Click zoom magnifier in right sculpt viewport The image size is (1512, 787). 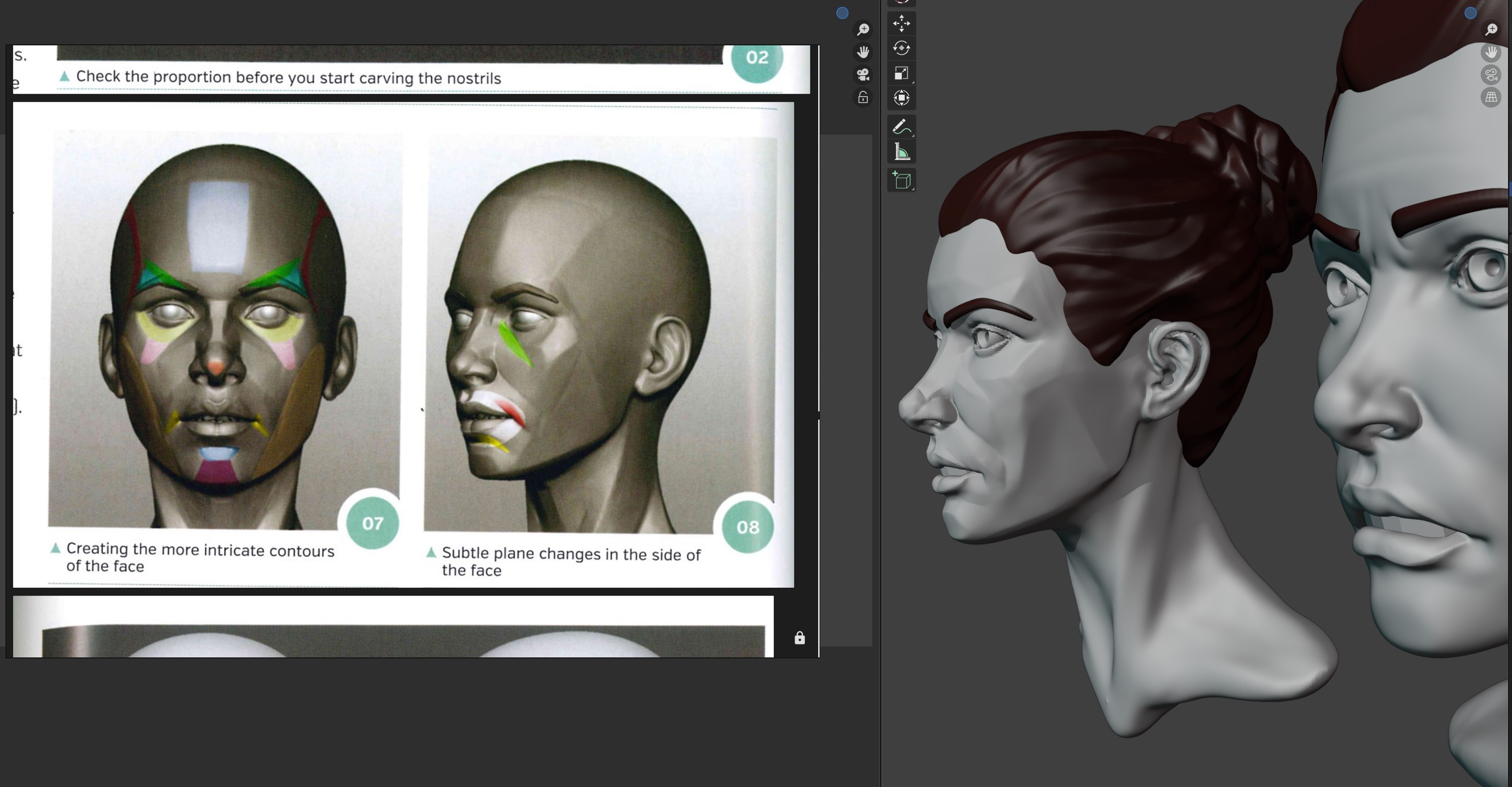tap(1491, 29)
